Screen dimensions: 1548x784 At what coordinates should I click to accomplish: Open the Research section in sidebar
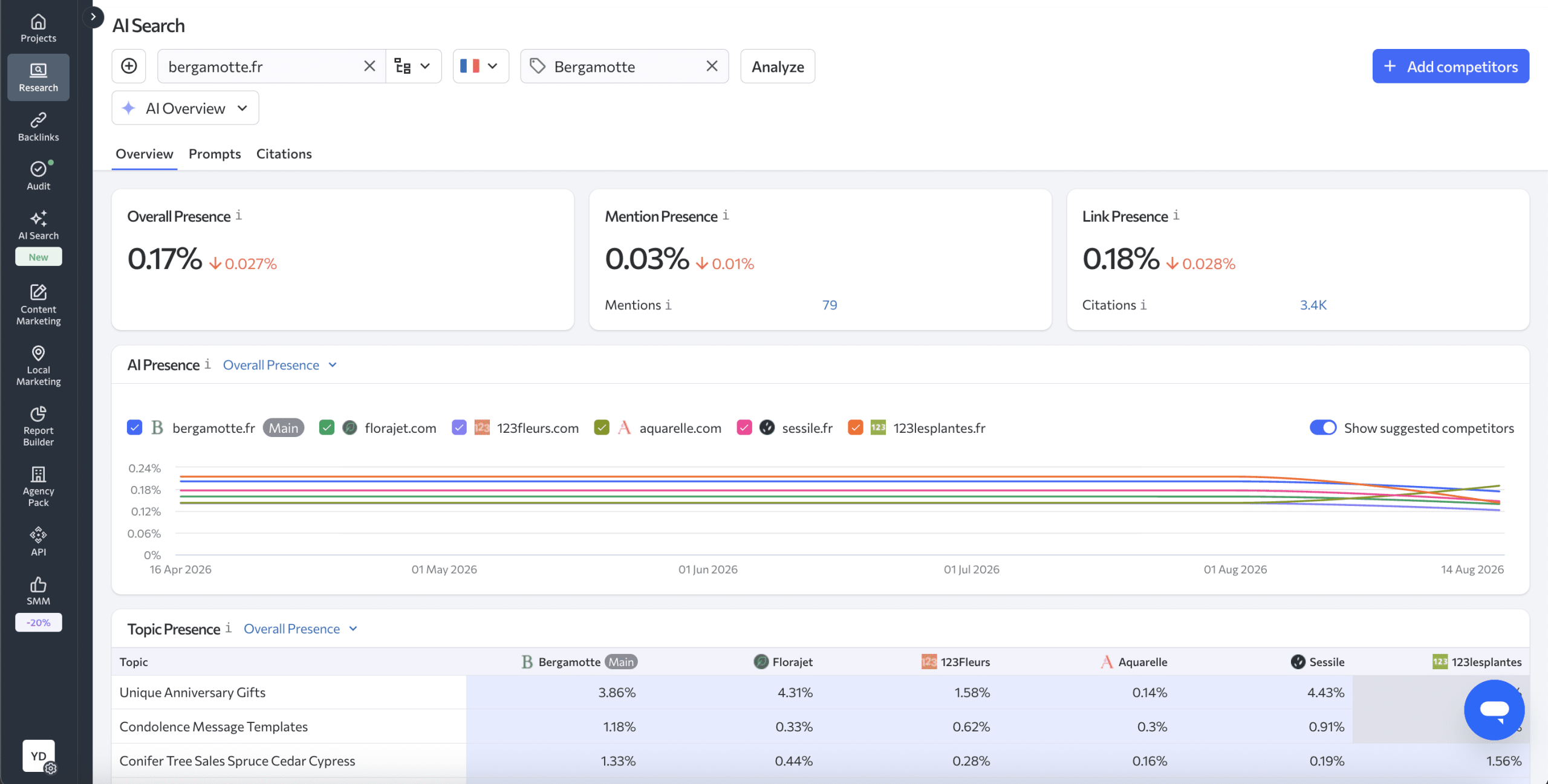(38, 77)
